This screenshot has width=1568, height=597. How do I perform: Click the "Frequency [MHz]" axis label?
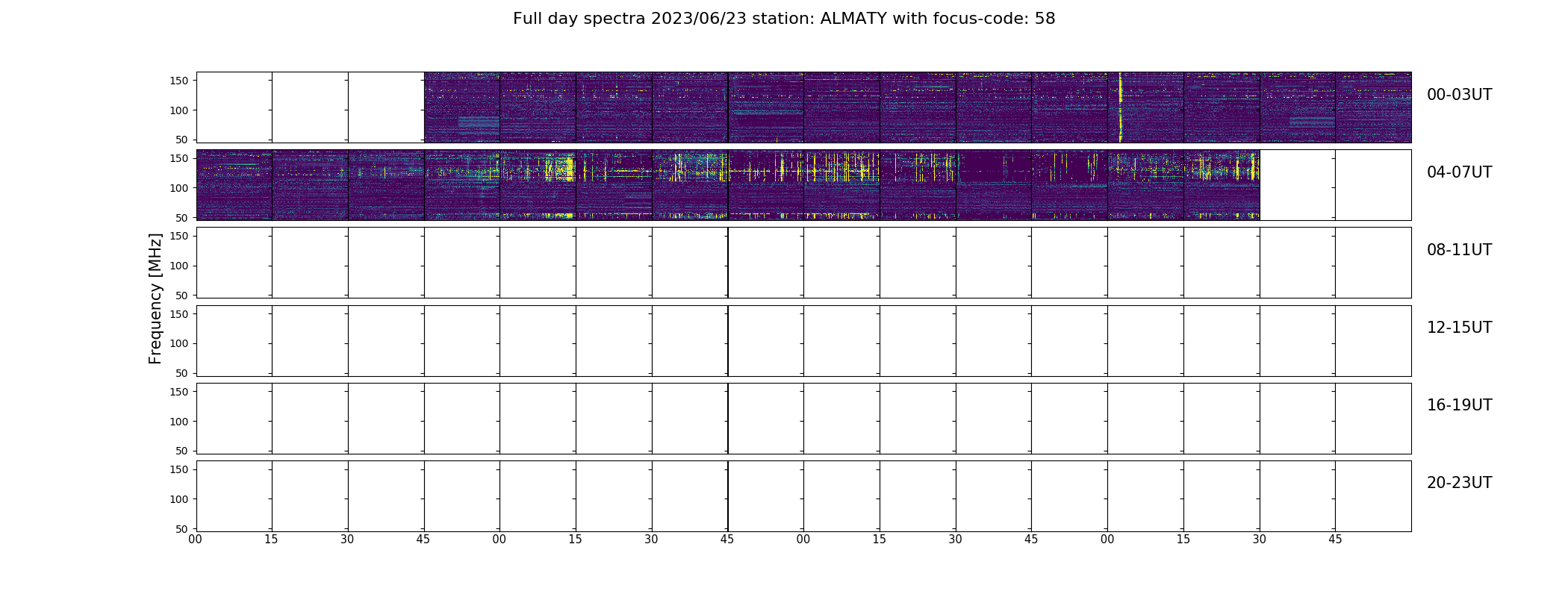click(x=155, y=298)
